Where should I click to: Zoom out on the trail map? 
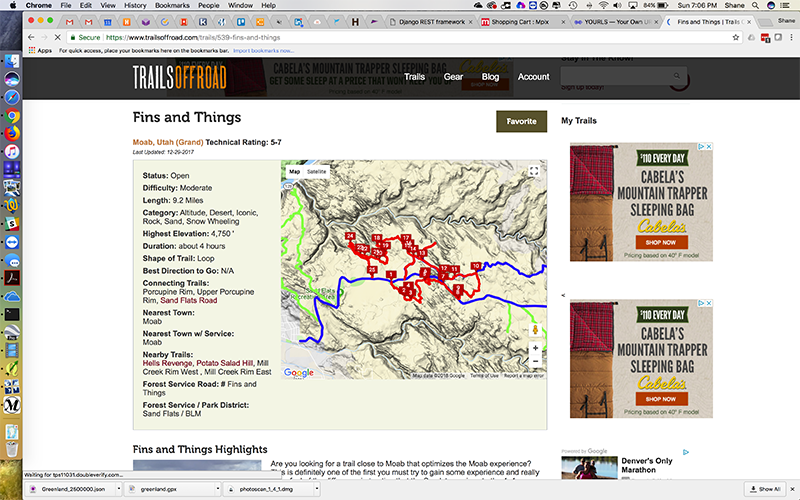click(535, 361)
